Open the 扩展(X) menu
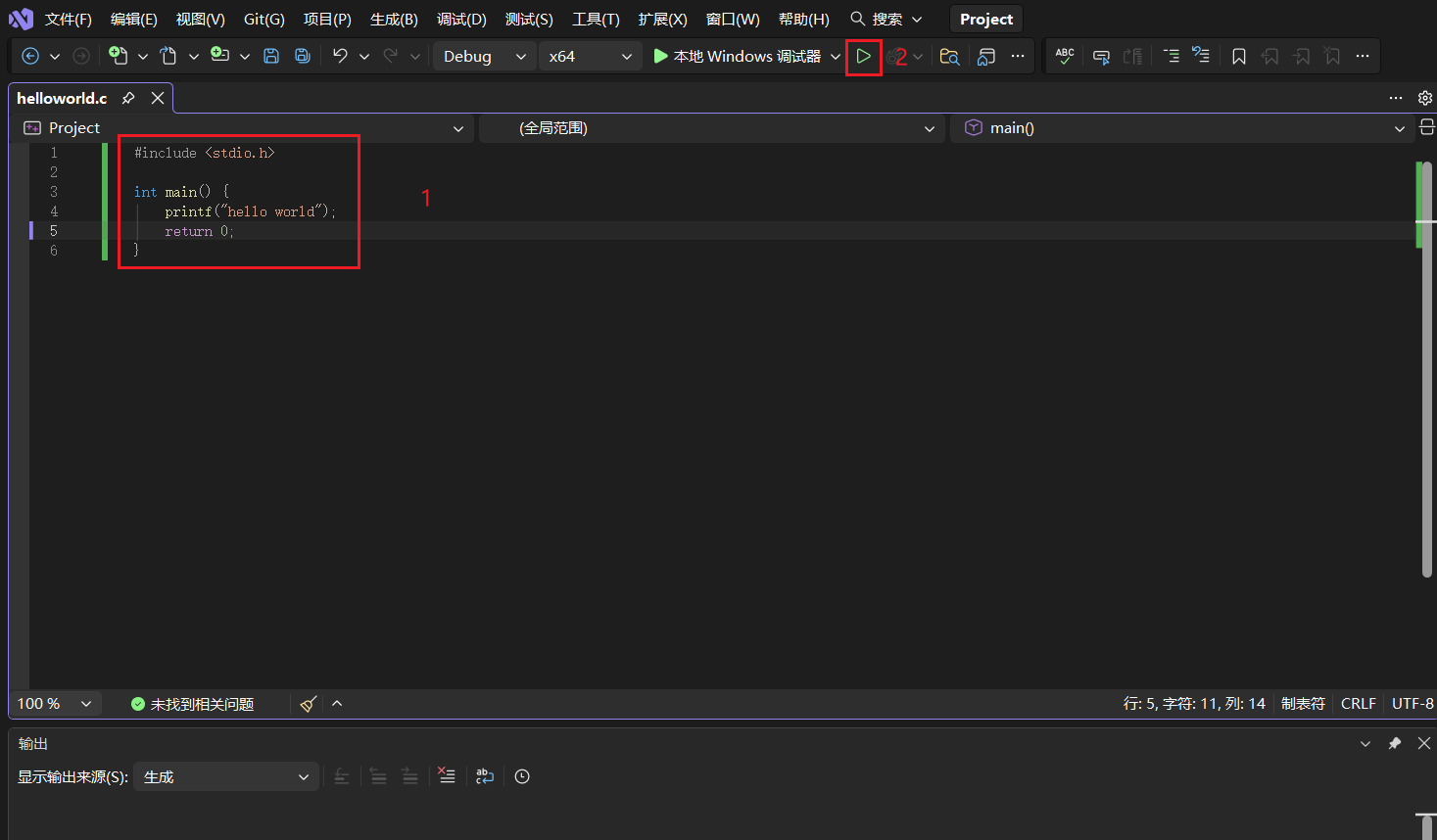1437x840 pixels. click(x=662, y=20)
